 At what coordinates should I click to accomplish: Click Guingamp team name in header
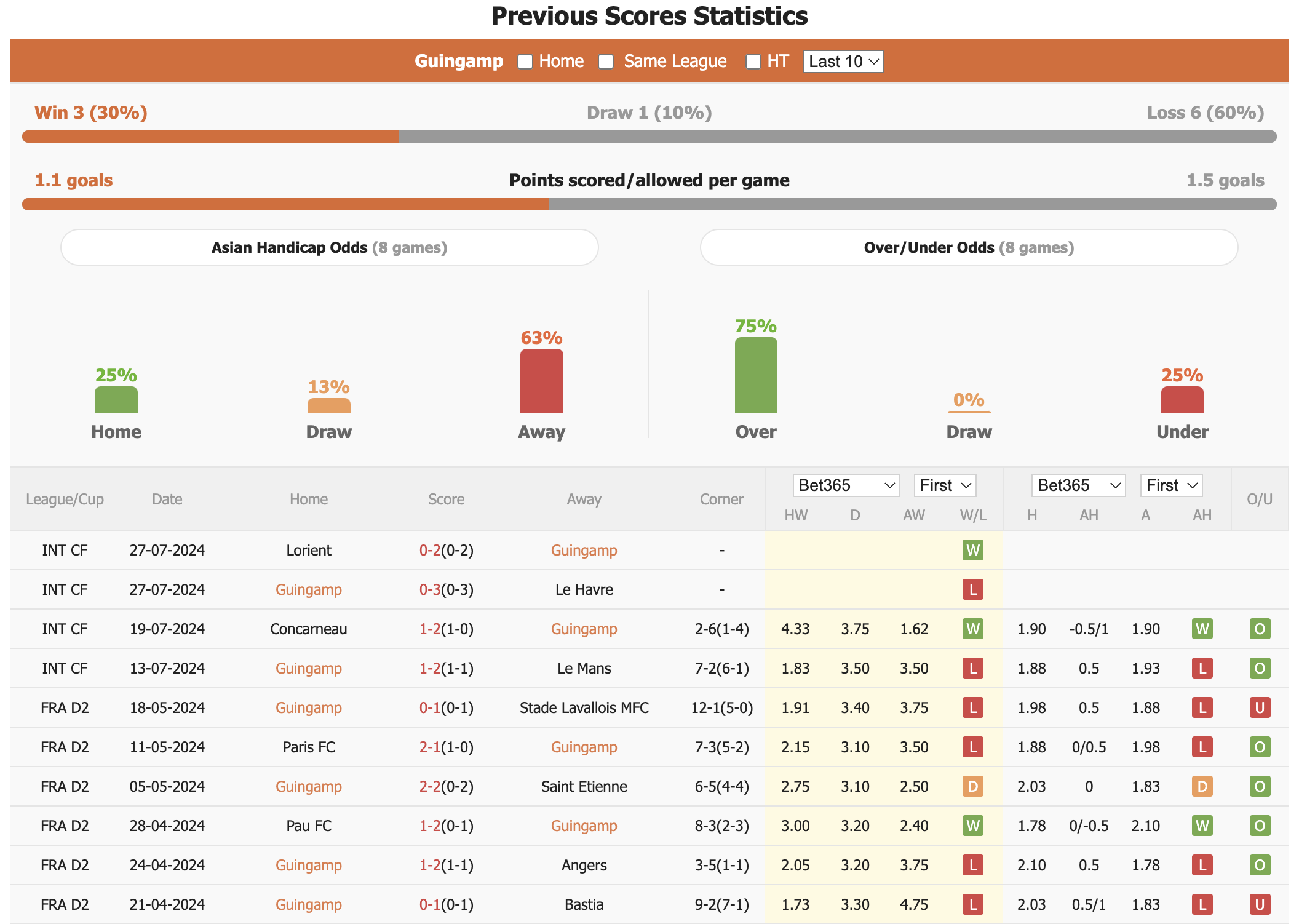459,62
